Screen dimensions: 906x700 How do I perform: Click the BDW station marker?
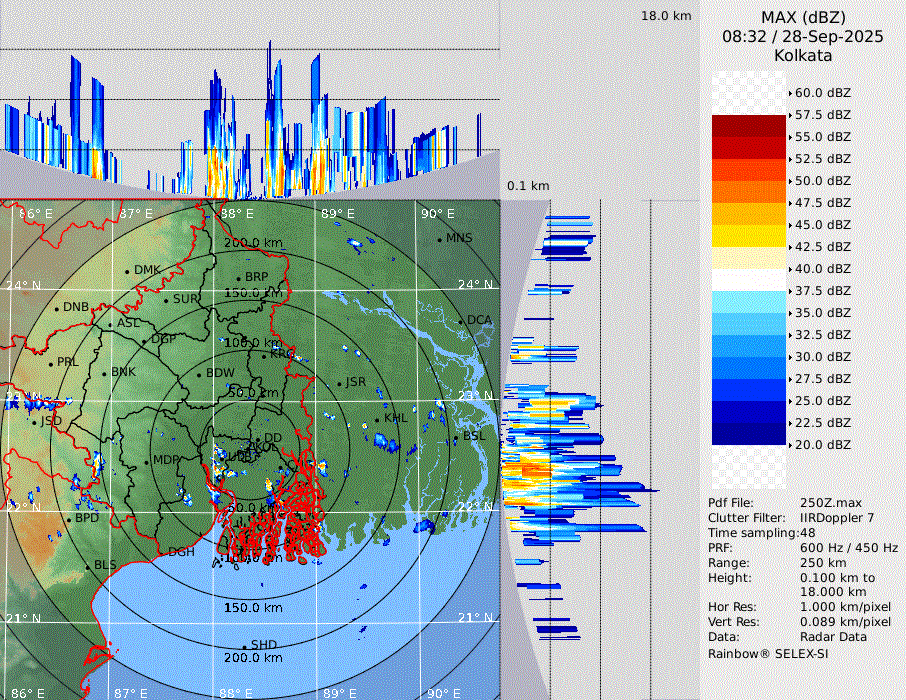click(199, 374)
